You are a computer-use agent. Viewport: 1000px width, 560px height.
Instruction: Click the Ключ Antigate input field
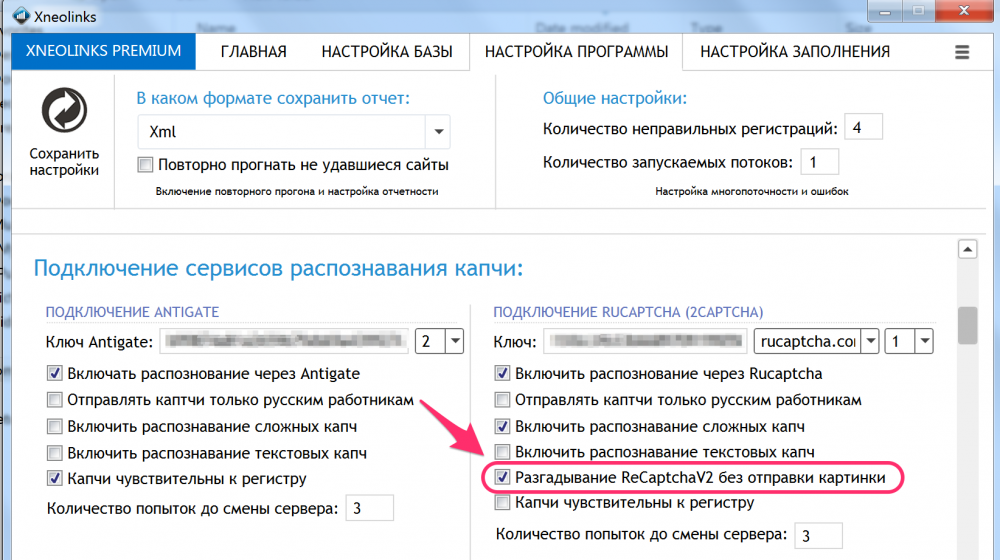284,341
